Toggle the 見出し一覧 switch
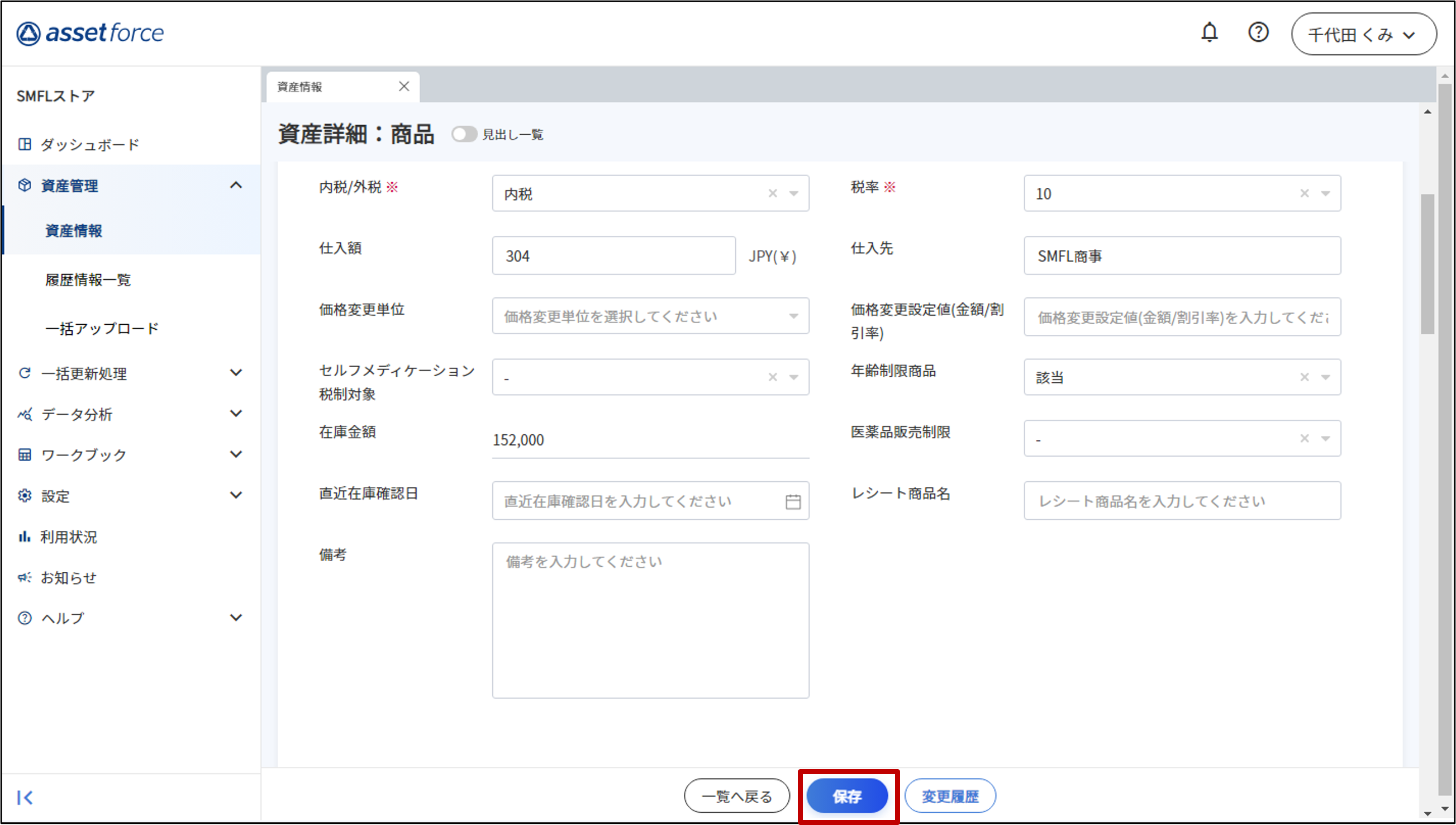Image resolution: width=1456 pixels, height=825 pixels. tap(464, 134)
